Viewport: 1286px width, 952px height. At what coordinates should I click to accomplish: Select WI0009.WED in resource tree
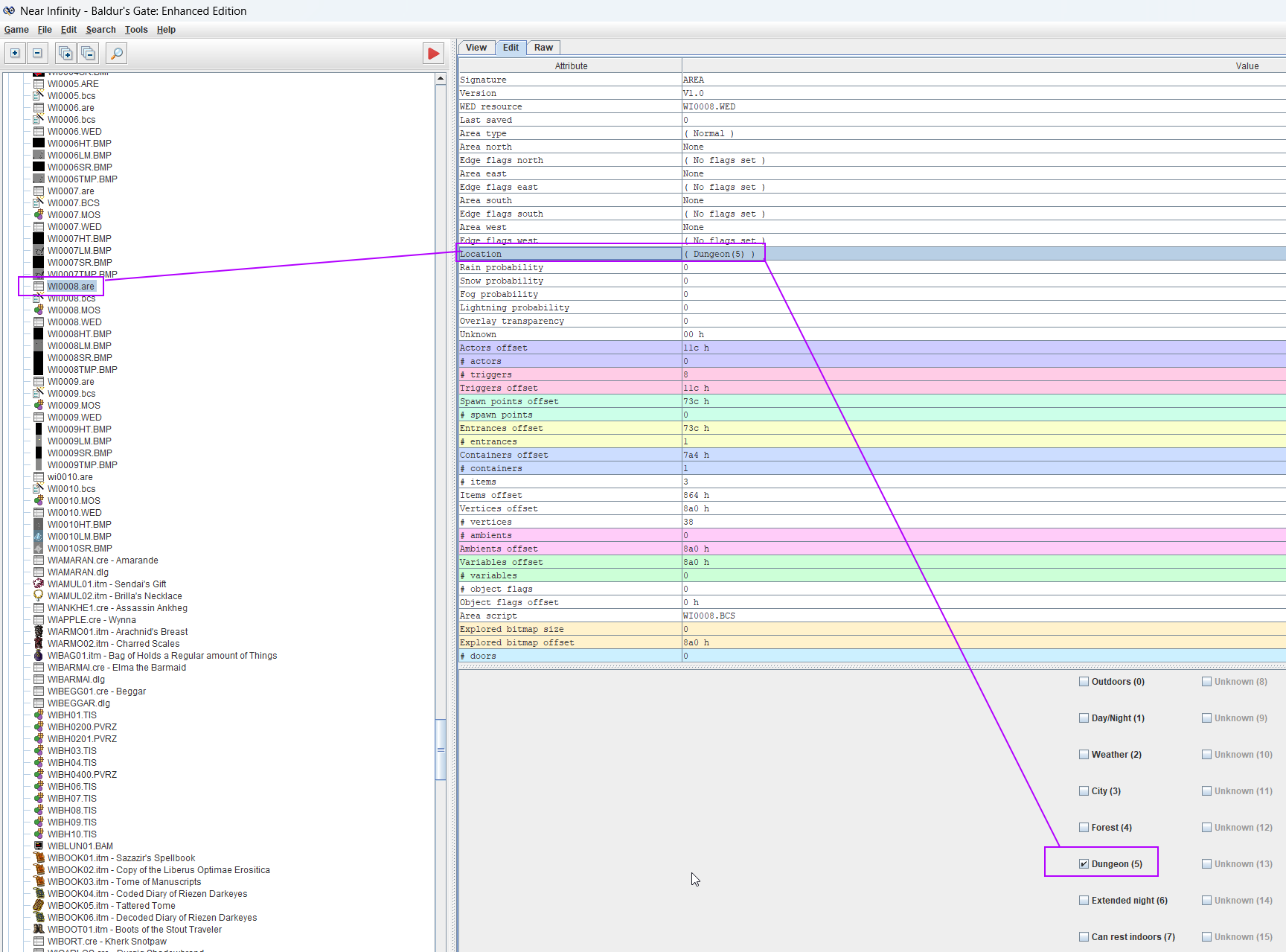[x=74, y=417]
